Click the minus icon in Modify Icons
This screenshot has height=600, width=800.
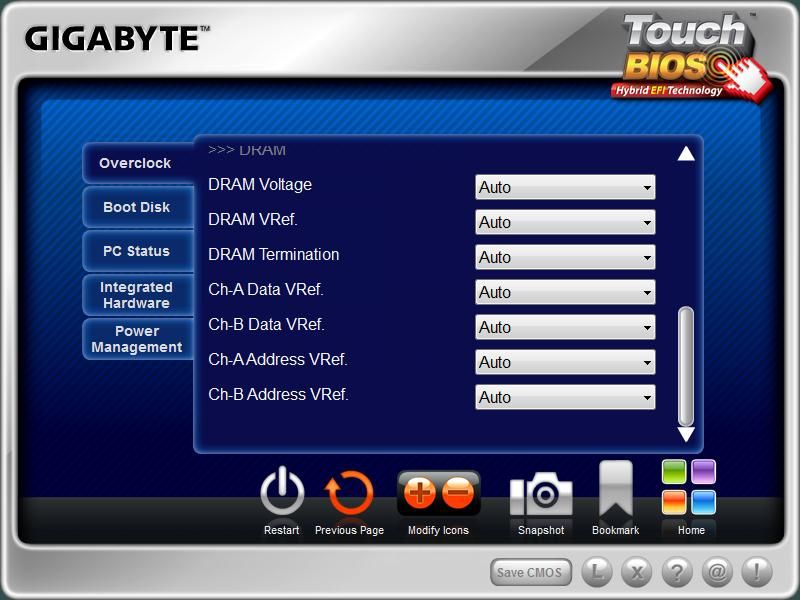tap(458, 493)
